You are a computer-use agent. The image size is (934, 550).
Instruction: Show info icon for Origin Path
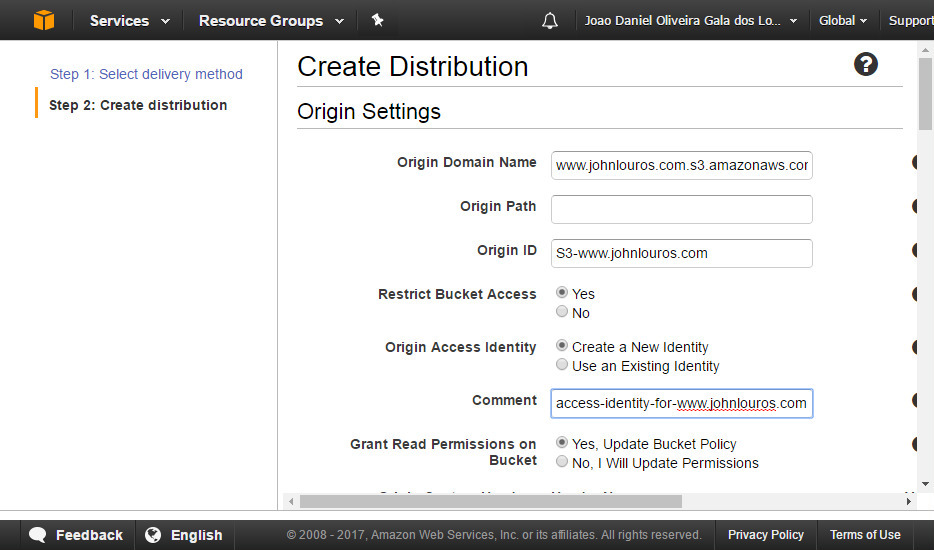pos(914,206)
